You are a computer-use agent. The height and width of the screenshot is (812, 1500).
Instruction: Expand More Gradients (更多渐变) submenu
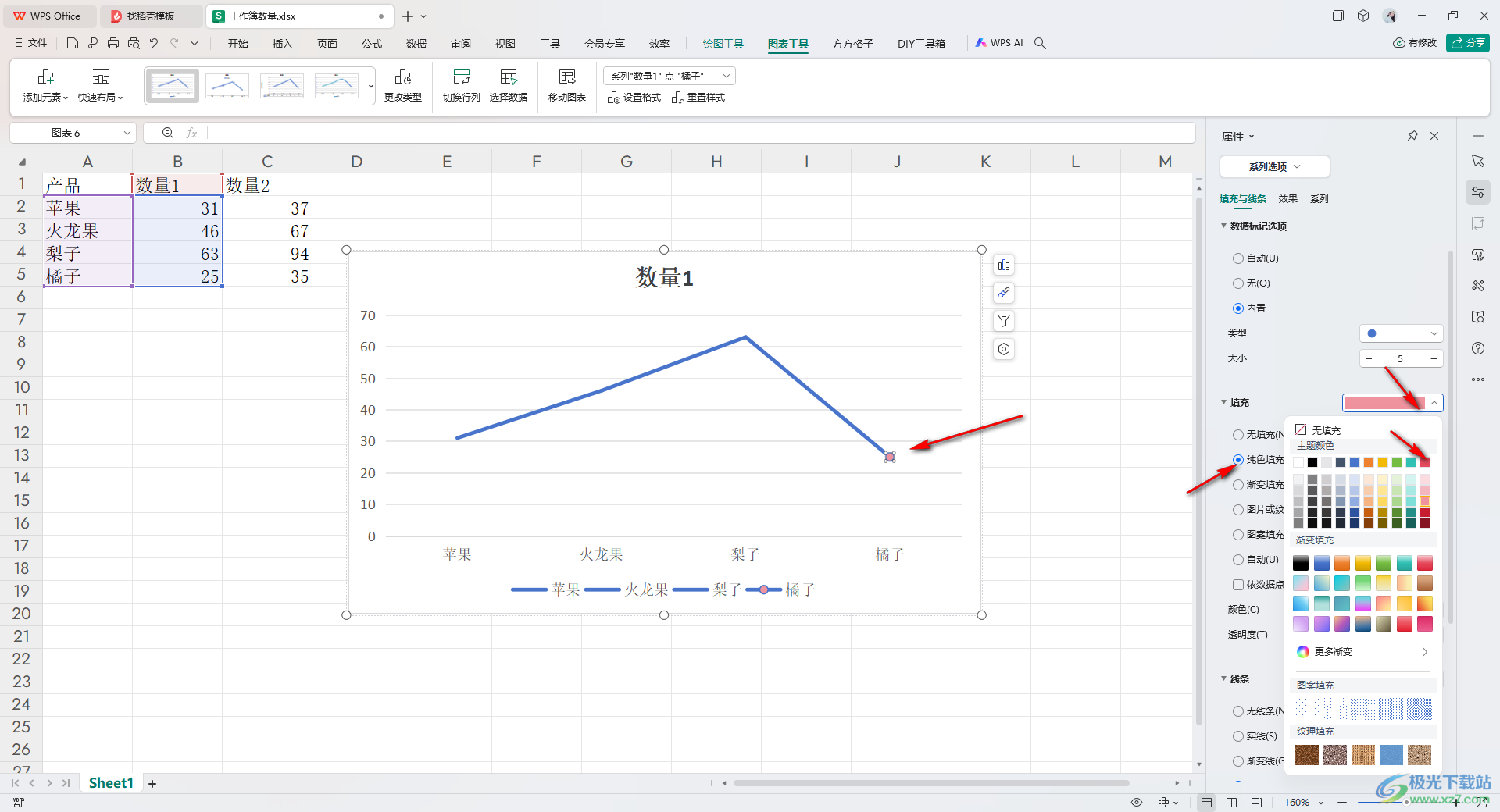click(1362, 652)
